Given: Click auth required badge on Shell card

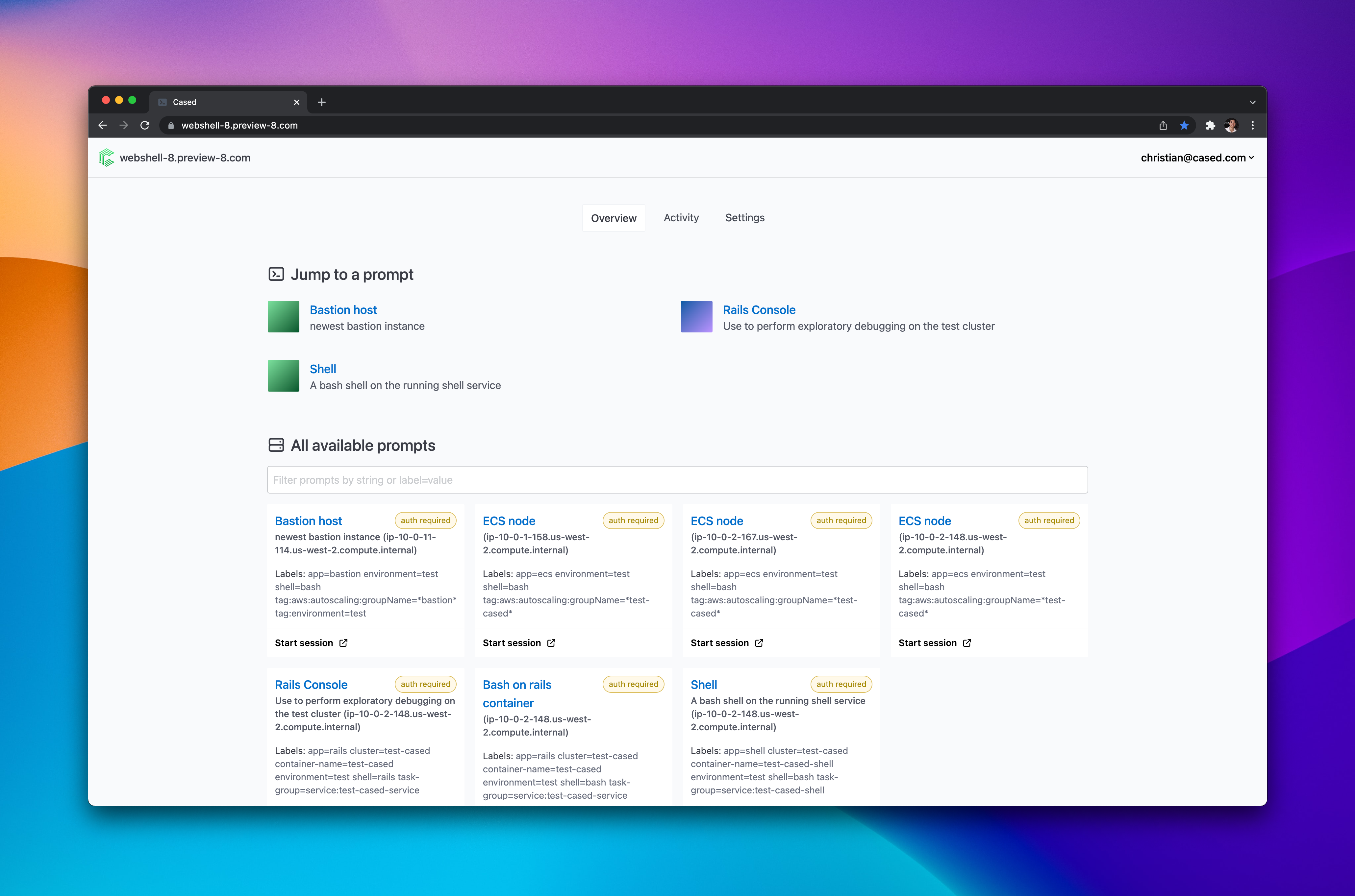Looking at the screenshot, I should [841, 684].
